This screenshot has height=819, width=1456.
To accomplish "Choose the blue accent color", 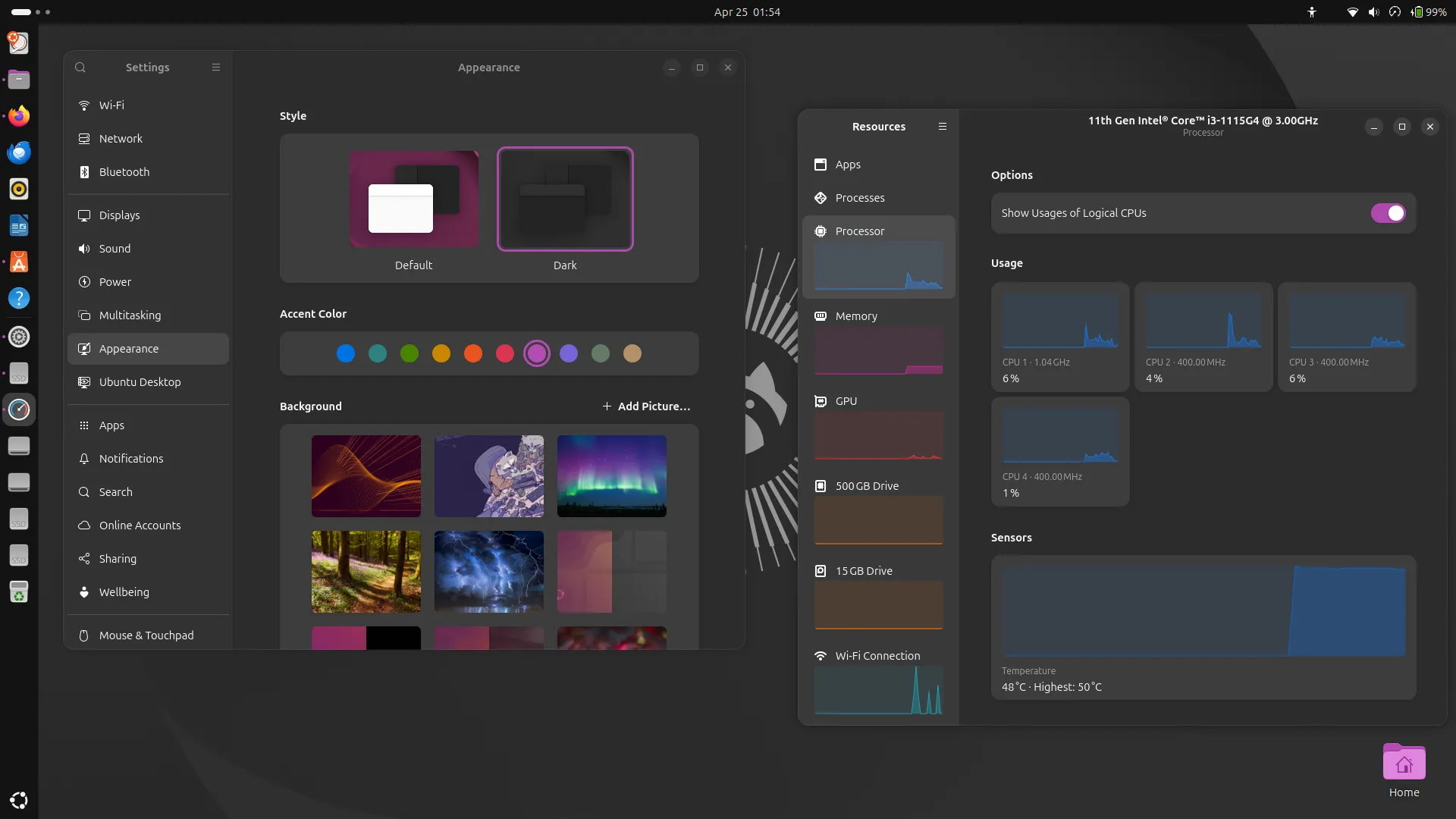I will (346, 353).
